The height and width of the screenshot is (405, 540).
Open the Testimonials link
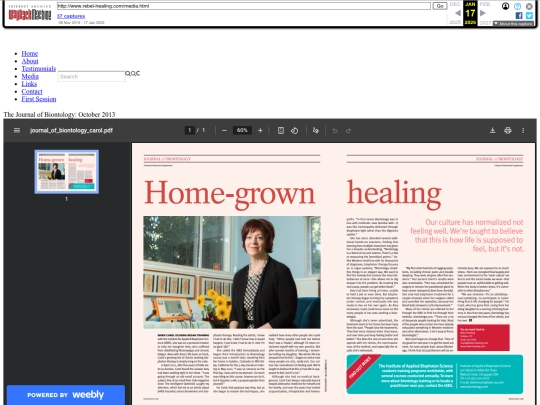tap(39, 69)
